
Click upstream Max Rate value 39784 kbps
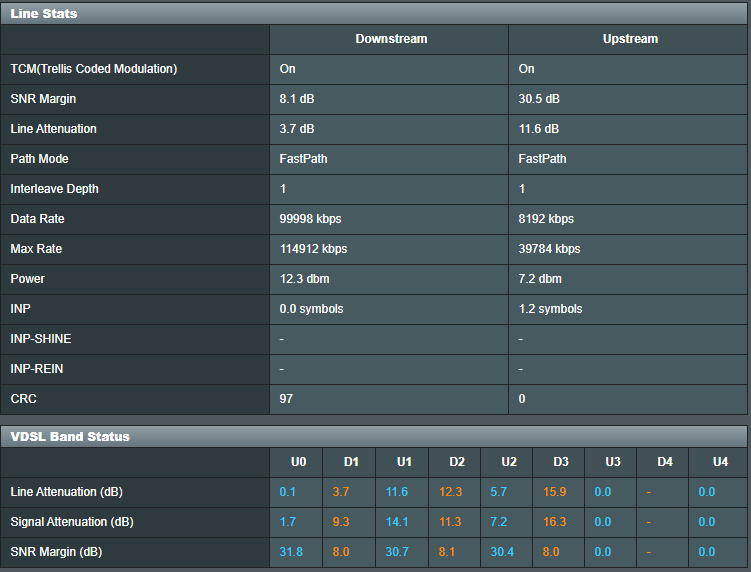[x=549, y=249]
